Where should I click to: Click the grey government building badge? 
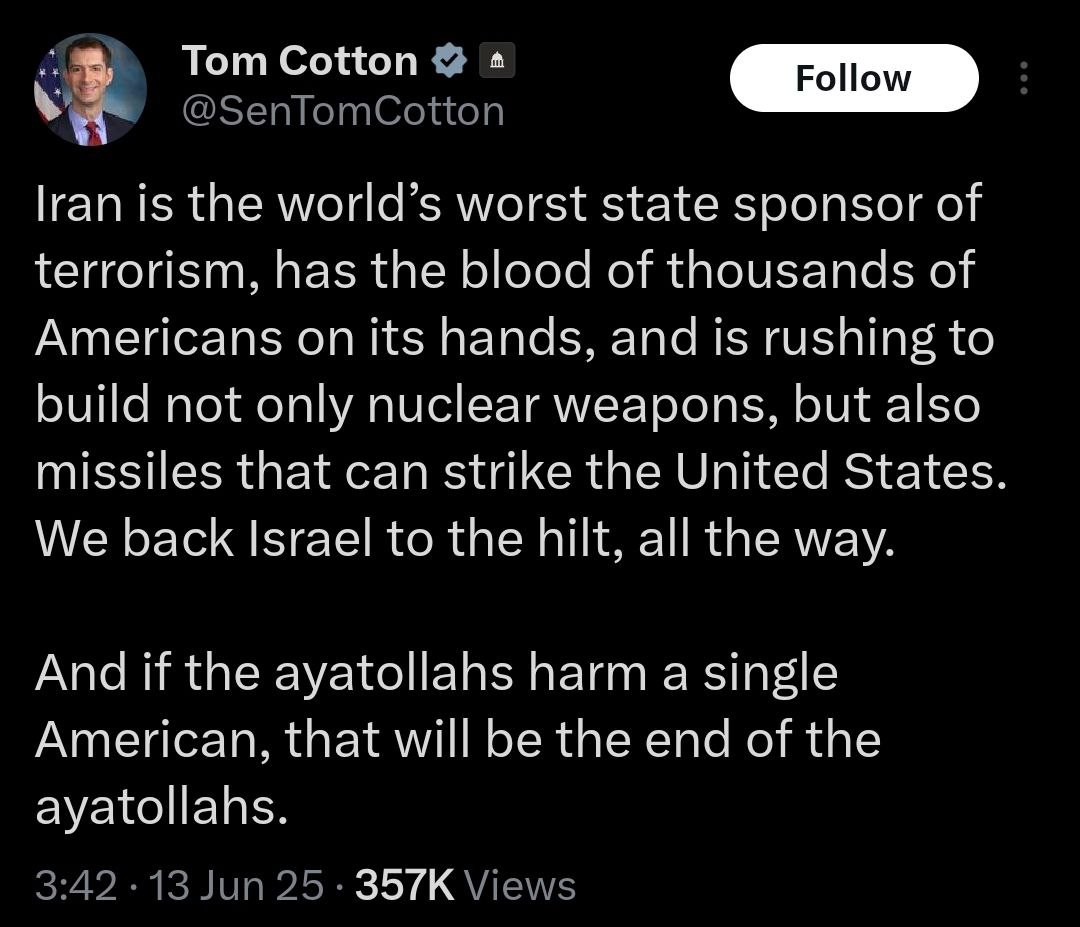pos(498,63)
